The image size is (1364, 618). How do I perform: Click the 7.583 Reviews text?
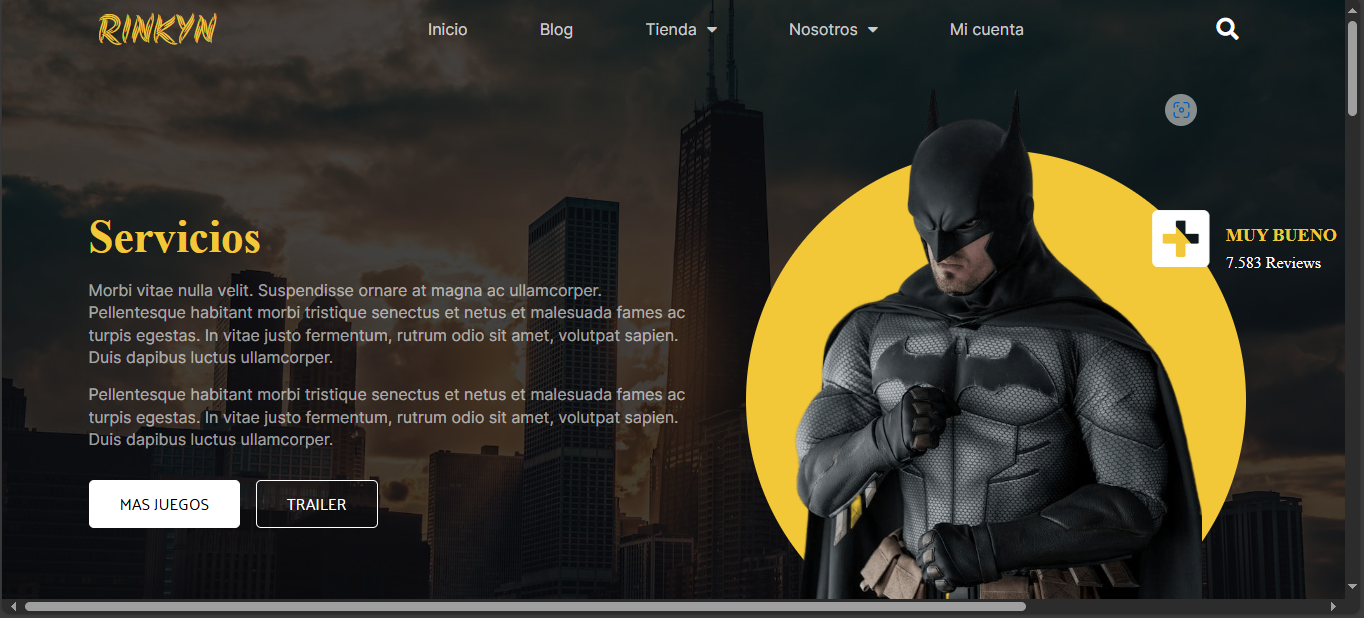[1273, 263]
